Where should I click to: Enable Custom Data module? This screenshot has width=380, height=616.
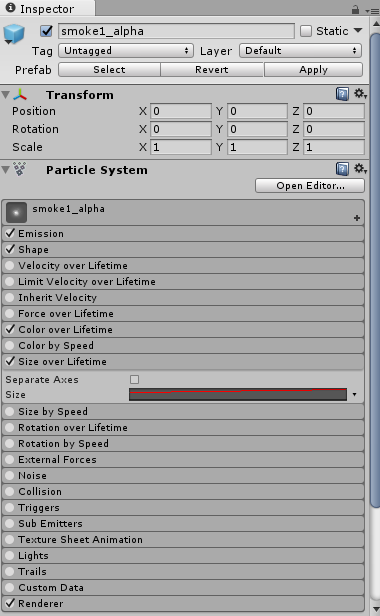(10, 588)
